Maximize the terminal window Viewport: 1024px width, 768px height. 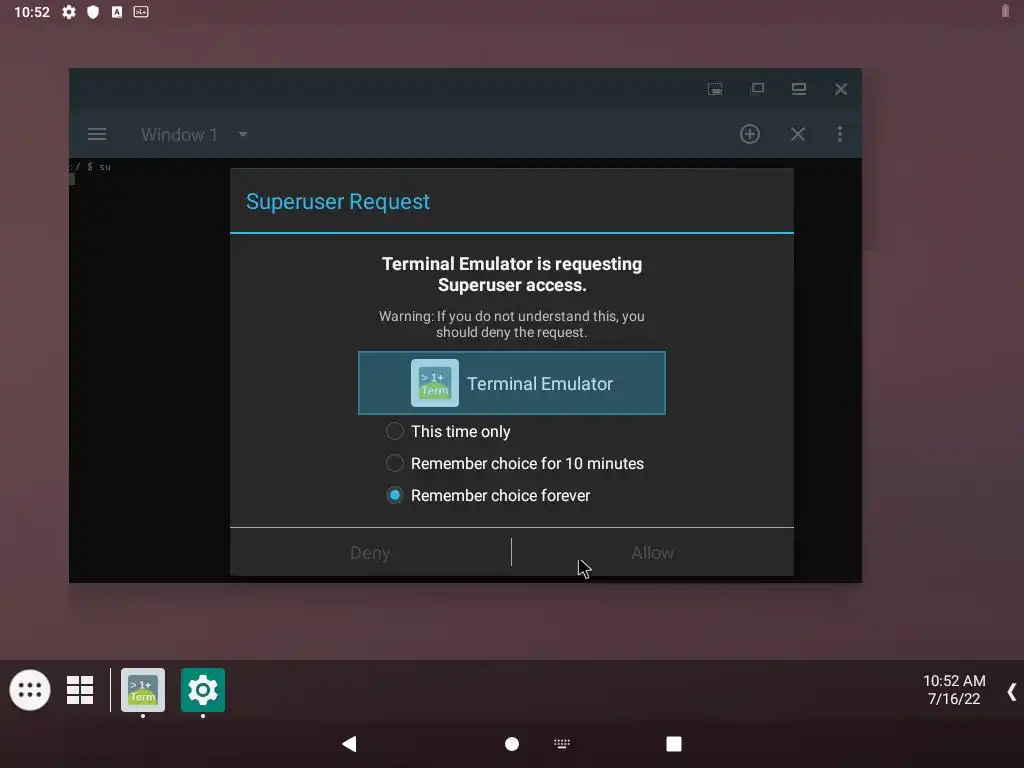[799, 89]
